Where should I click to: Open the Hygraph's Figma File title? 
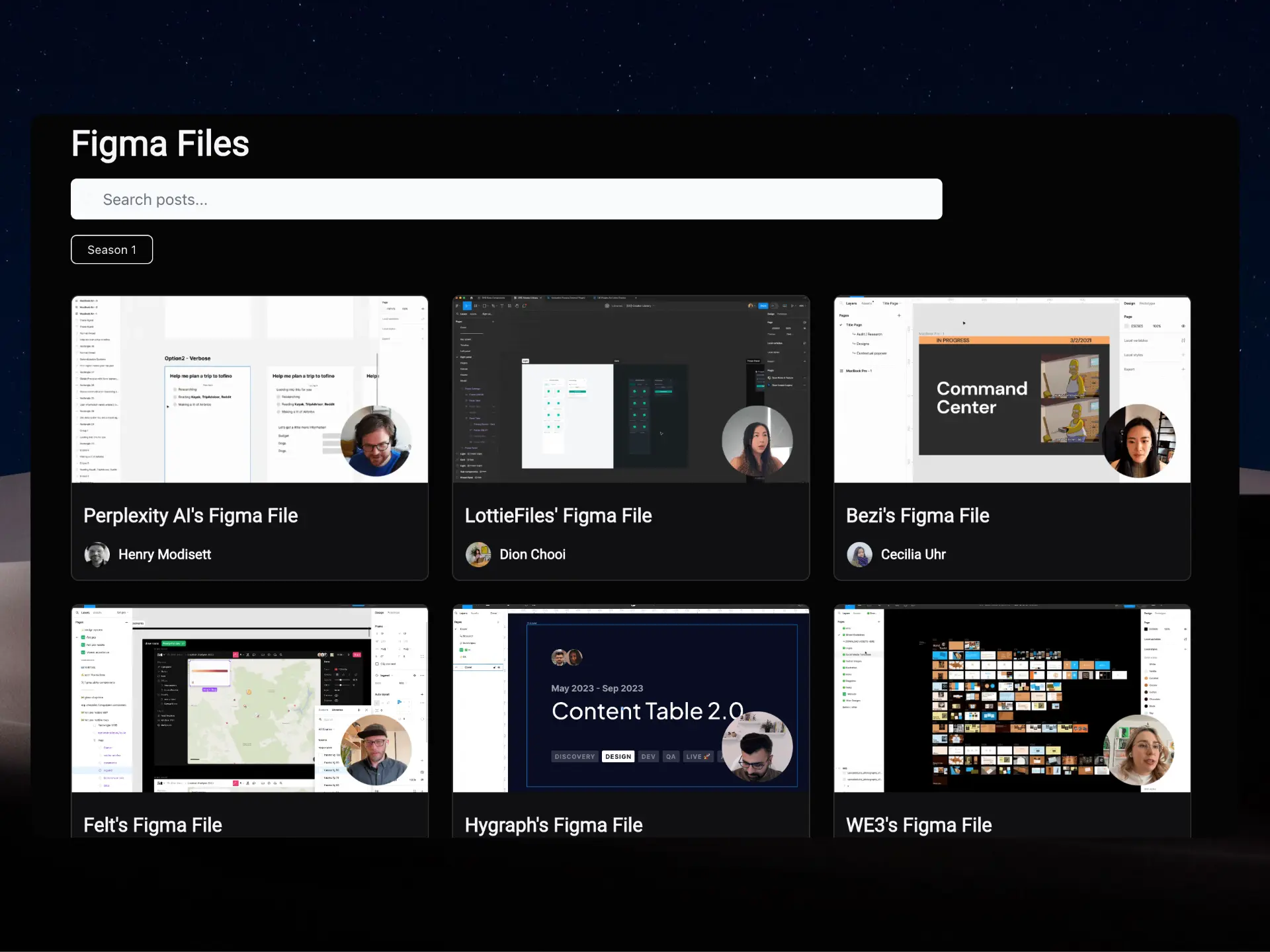554,825
